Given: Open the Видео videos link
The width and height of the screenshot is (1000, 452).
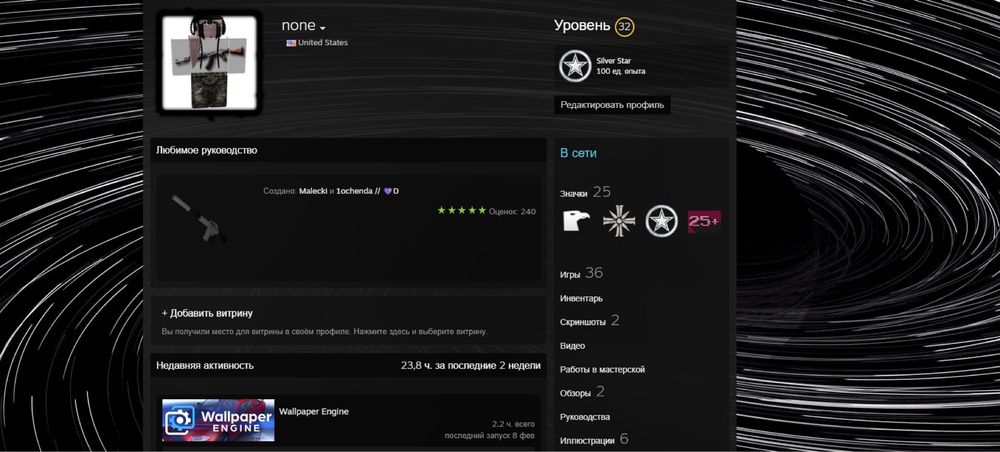Looking at the screenshot, I should [572, 346].
